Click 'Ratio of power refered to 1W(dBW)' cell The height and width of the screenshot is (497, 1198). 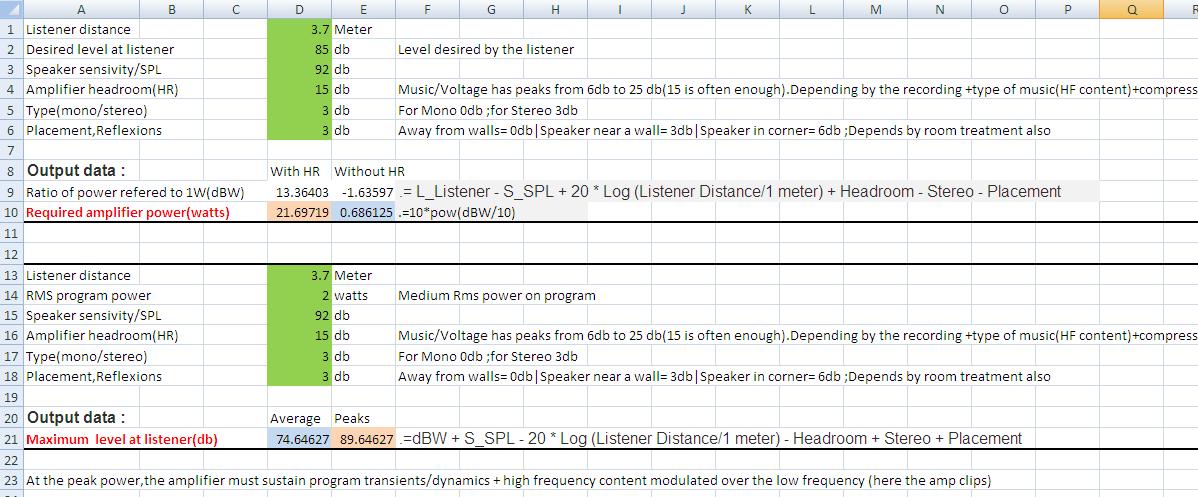point(134,192)
